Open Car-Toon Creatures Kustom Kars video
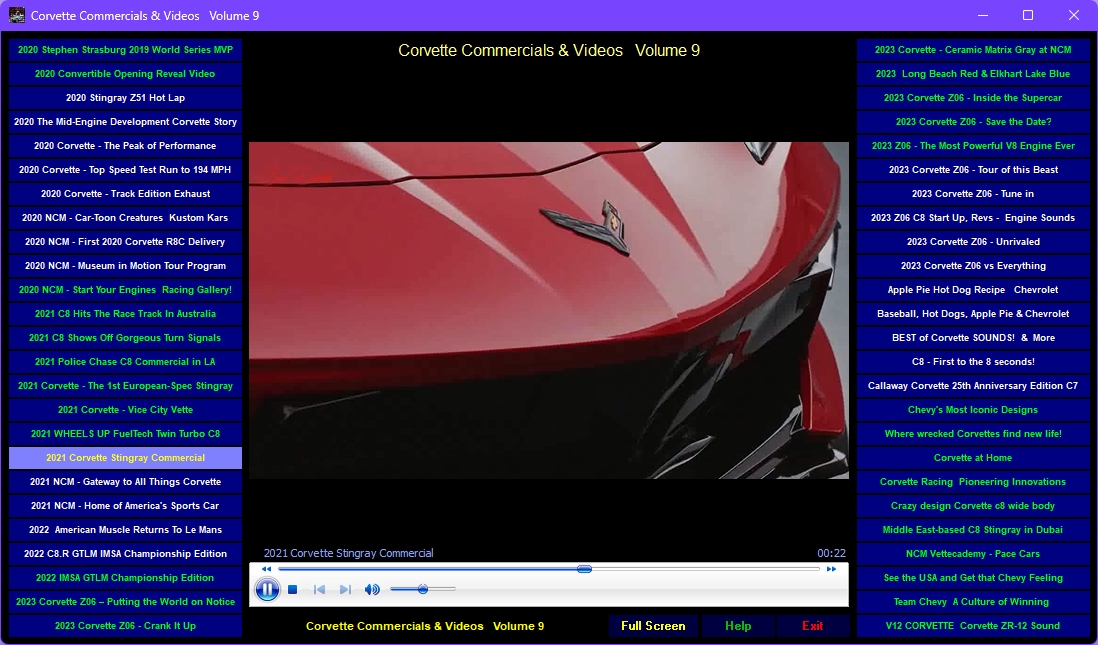The height and width of the screenshot is (645, 1098). [x=125, y=218]
